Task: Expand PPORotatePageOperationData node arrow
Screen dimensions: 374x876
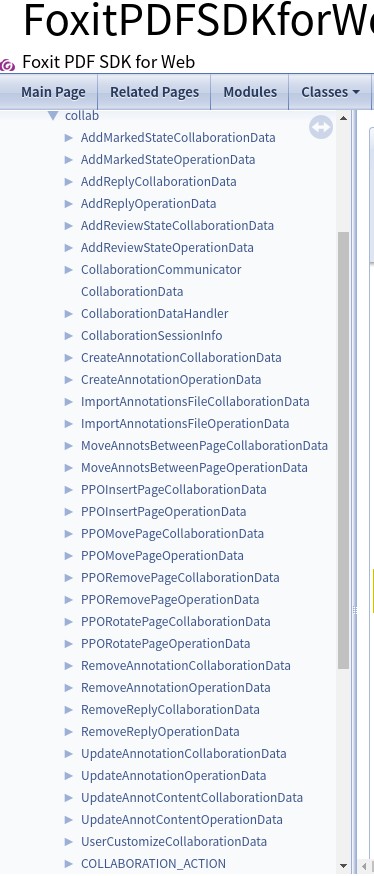Action: point(69,644)
